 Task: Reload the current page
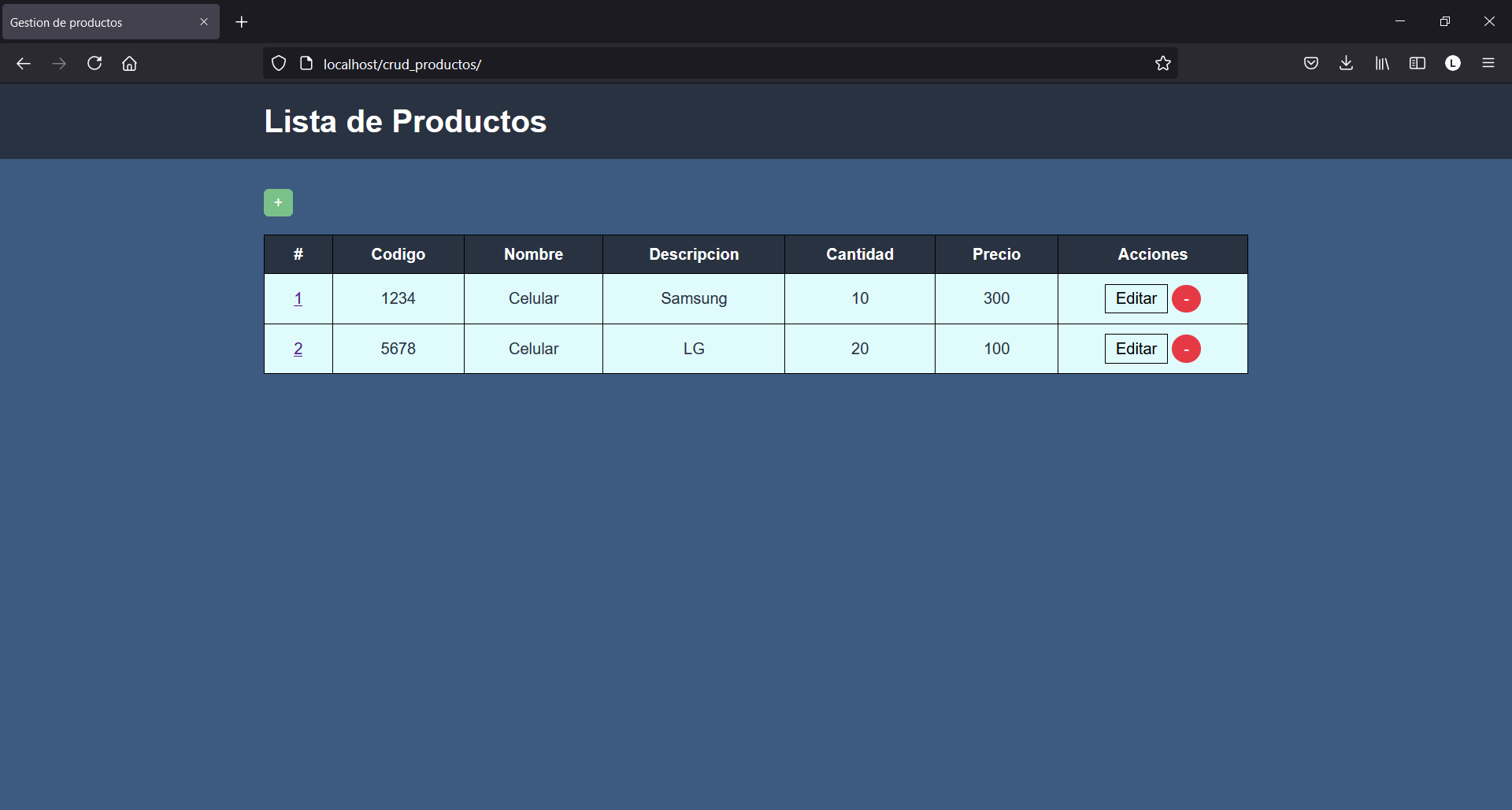tap(94, 64)
